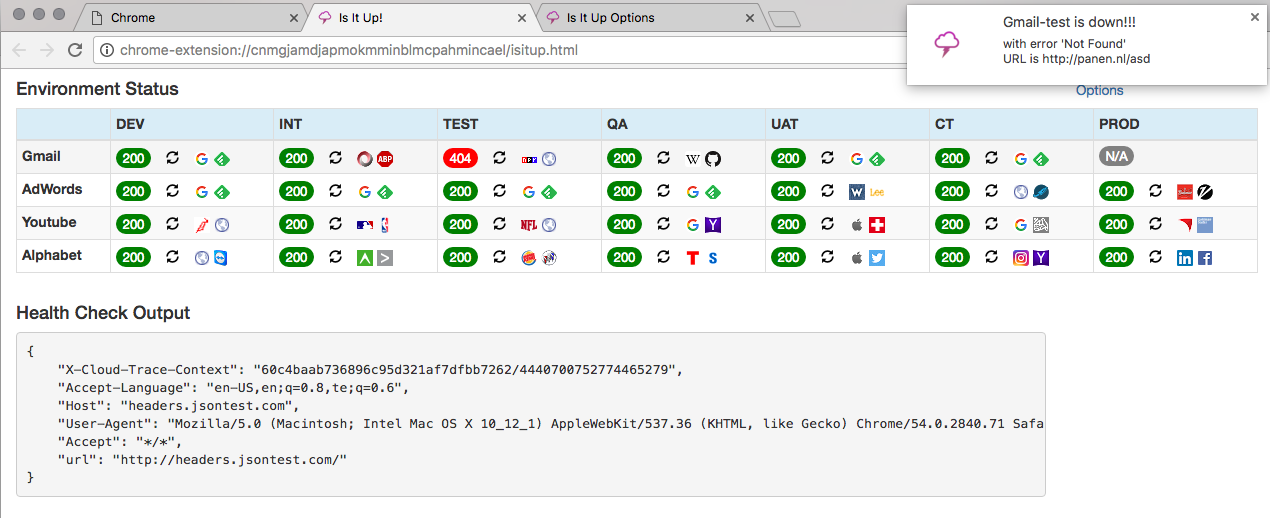The height and width of the screenshot is (518, 1270).
Task: Open the Options link
Action: pyautogui.click(x=1099, y=90)
